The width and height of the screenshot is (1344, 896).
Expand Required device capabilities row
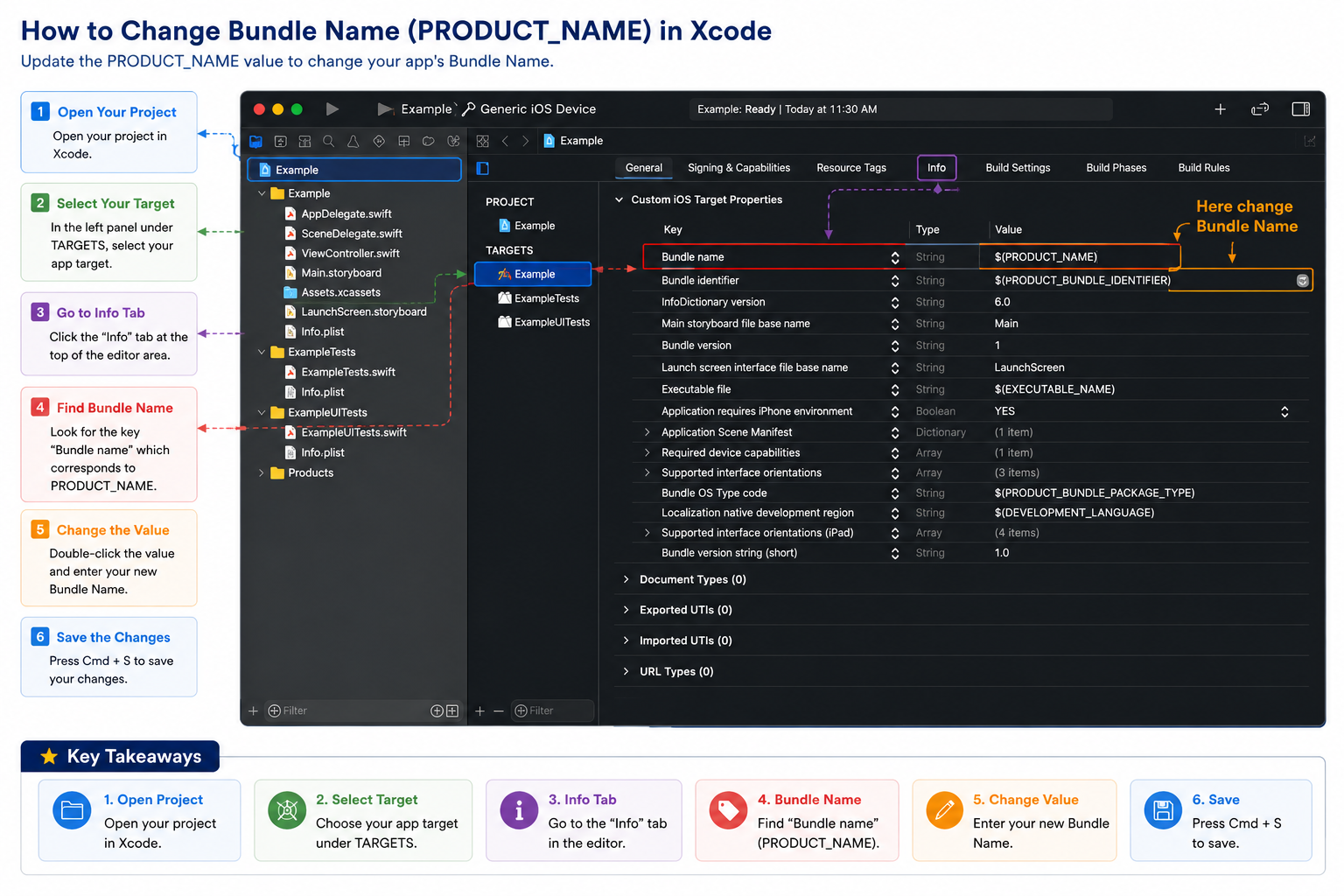click(x=647, y=452)
